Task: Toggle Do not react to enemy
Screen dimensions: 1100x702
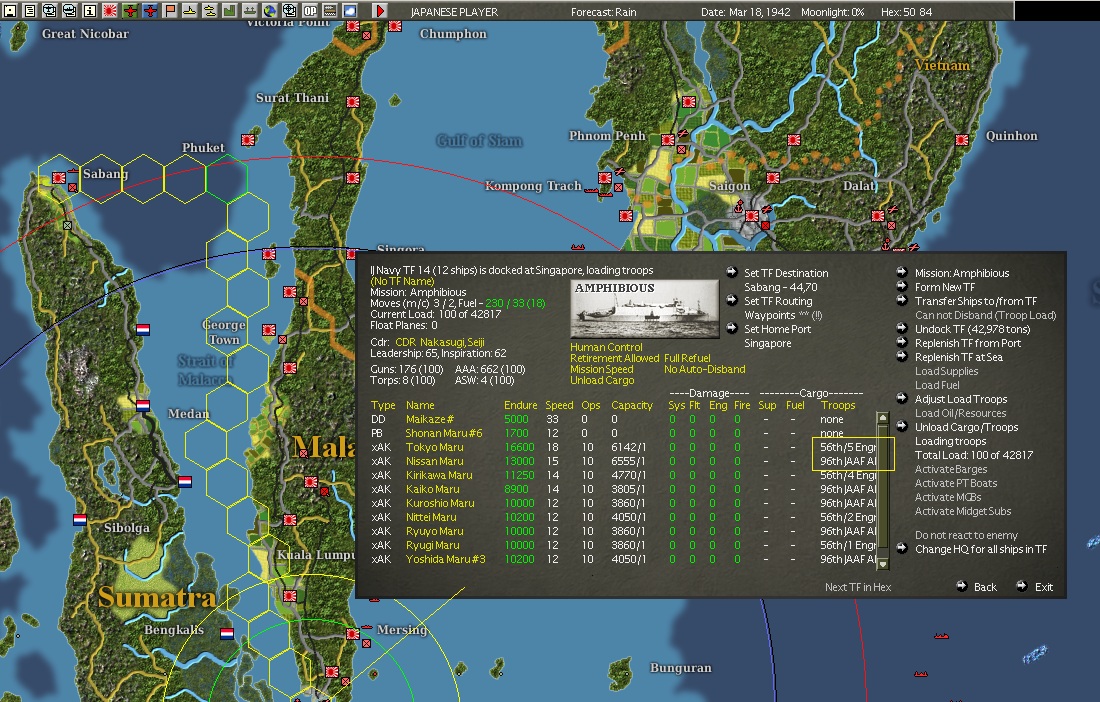Action: [966, 535]
